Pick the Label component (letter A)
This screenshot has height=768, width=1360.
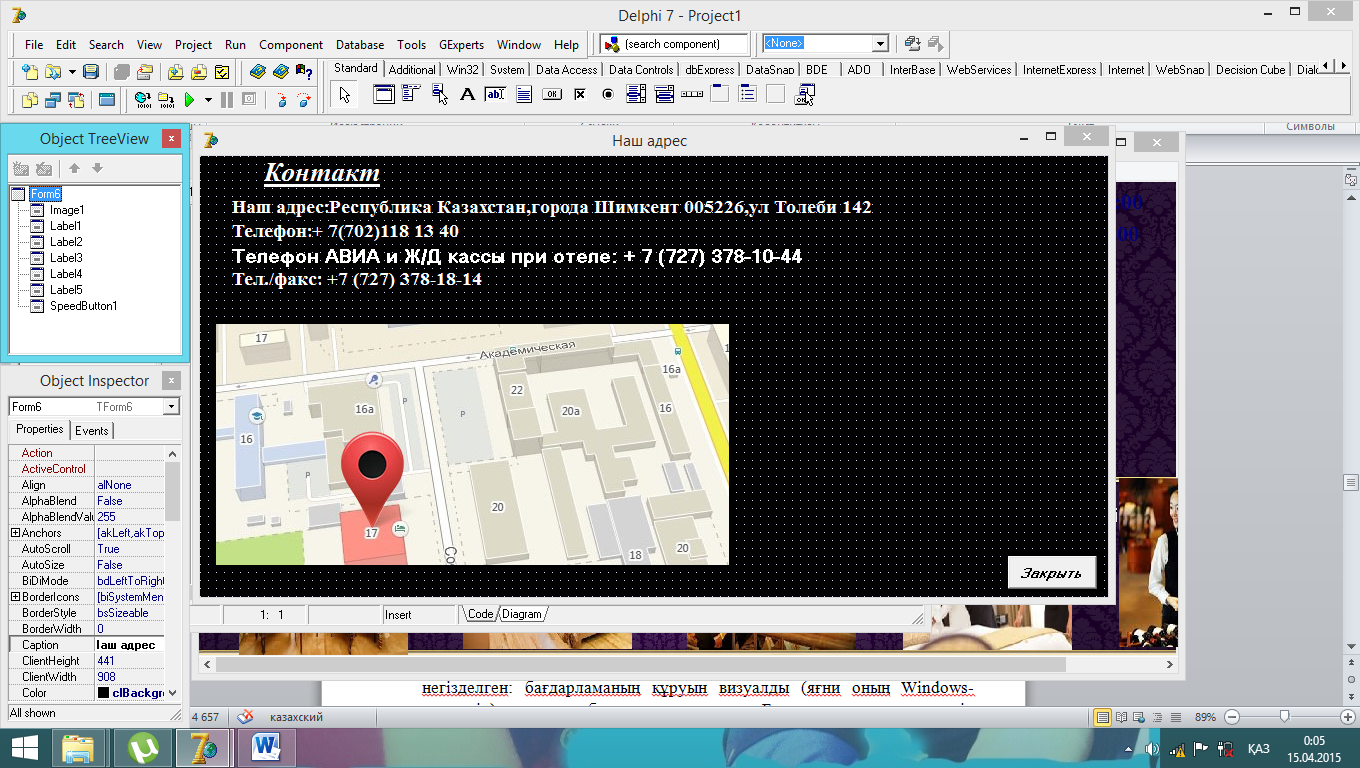coord(467,95)
